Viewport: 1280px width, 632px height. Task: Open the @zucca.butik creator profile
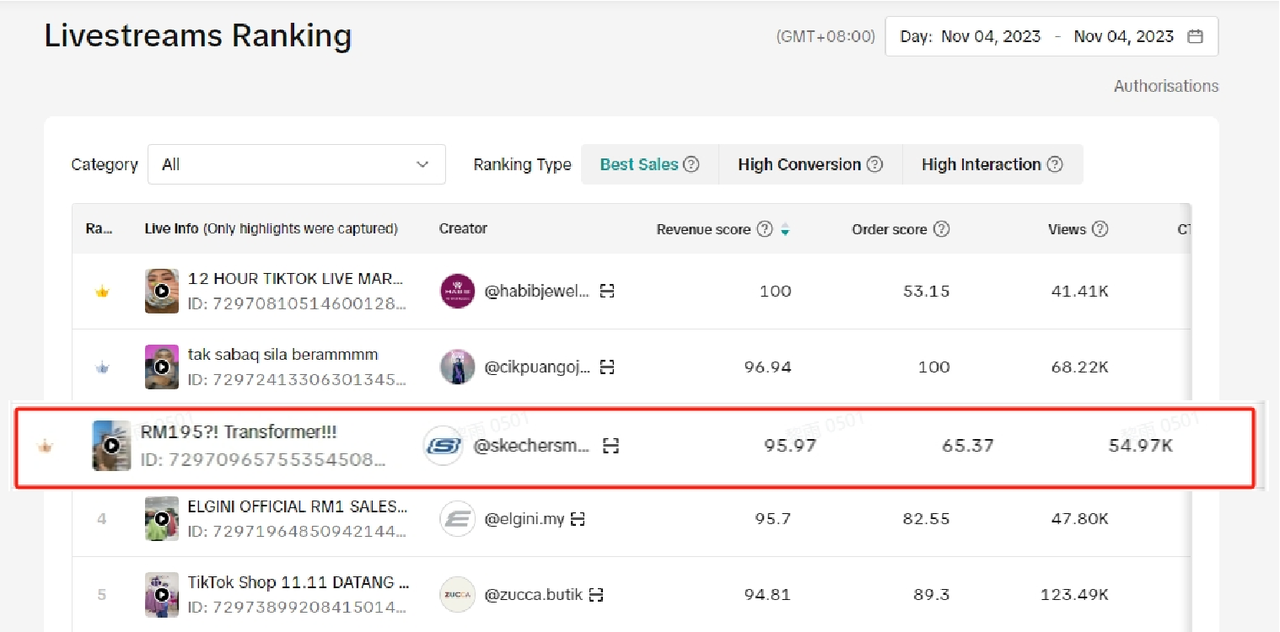[533, 595]
